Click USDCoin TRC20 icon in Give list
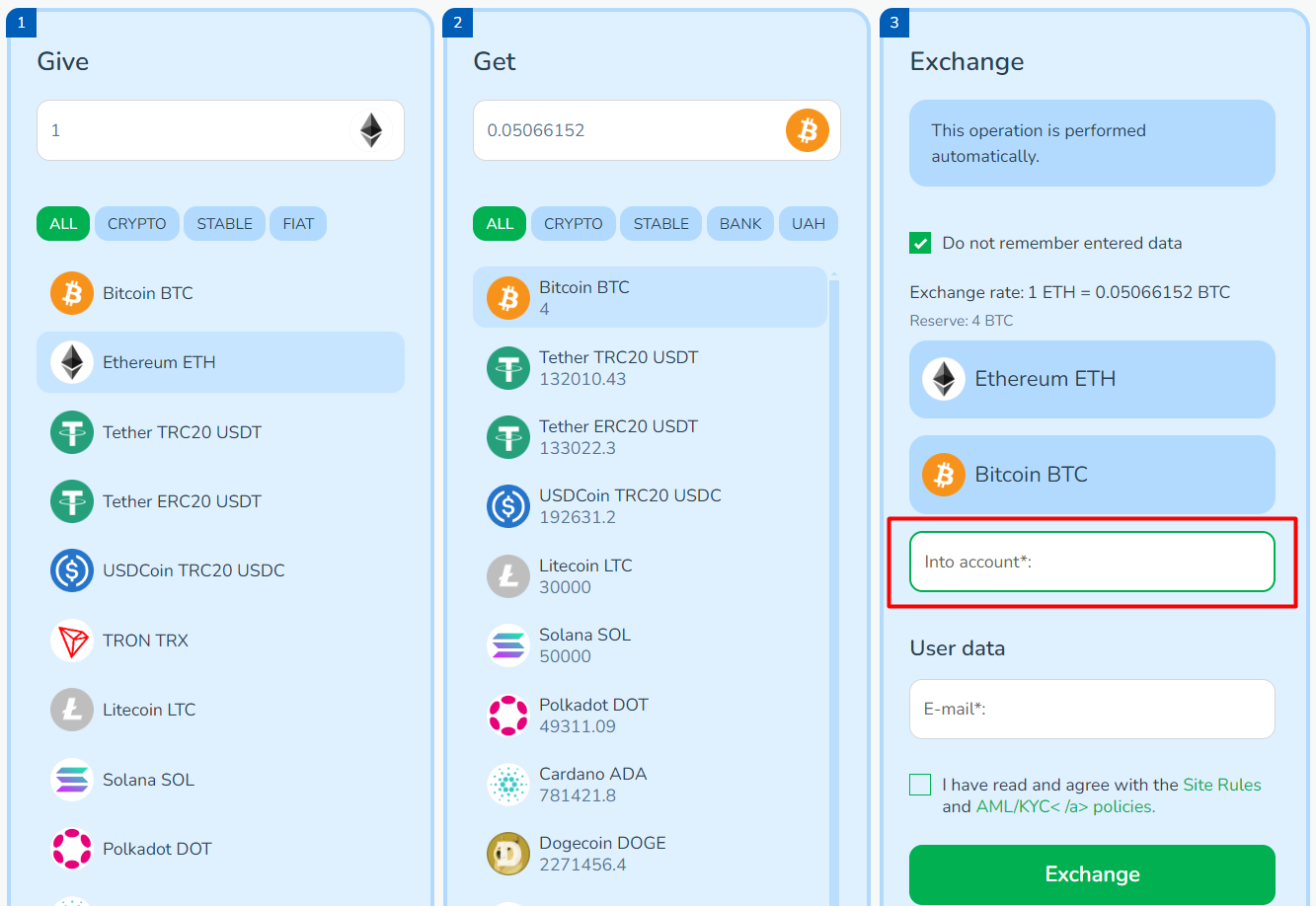Image resolution: width=1316 pixels, height=906 pixels. 72,570
